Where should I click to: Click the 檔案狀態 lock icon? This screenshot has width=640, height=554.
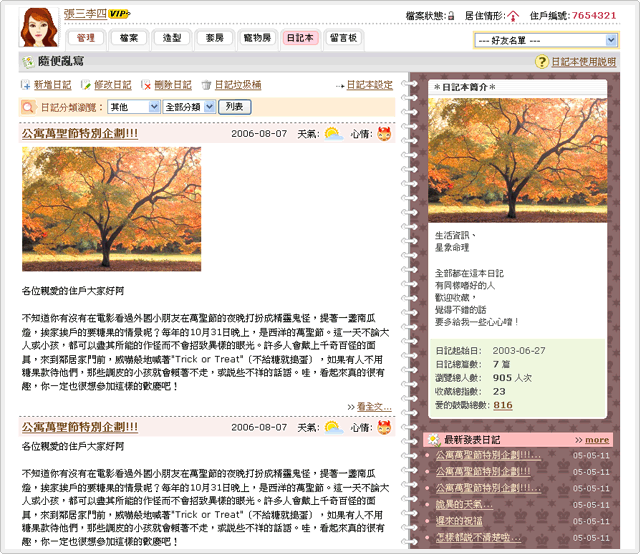451,16
